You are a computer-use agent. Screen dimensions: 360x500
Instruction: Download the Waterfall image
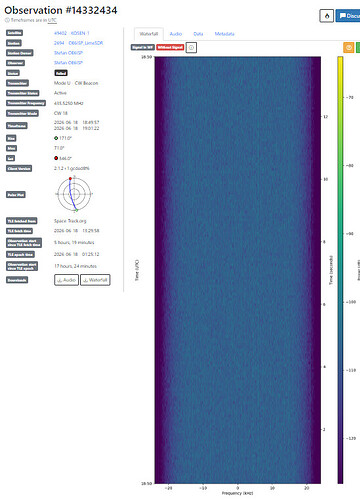pos(95,280)
